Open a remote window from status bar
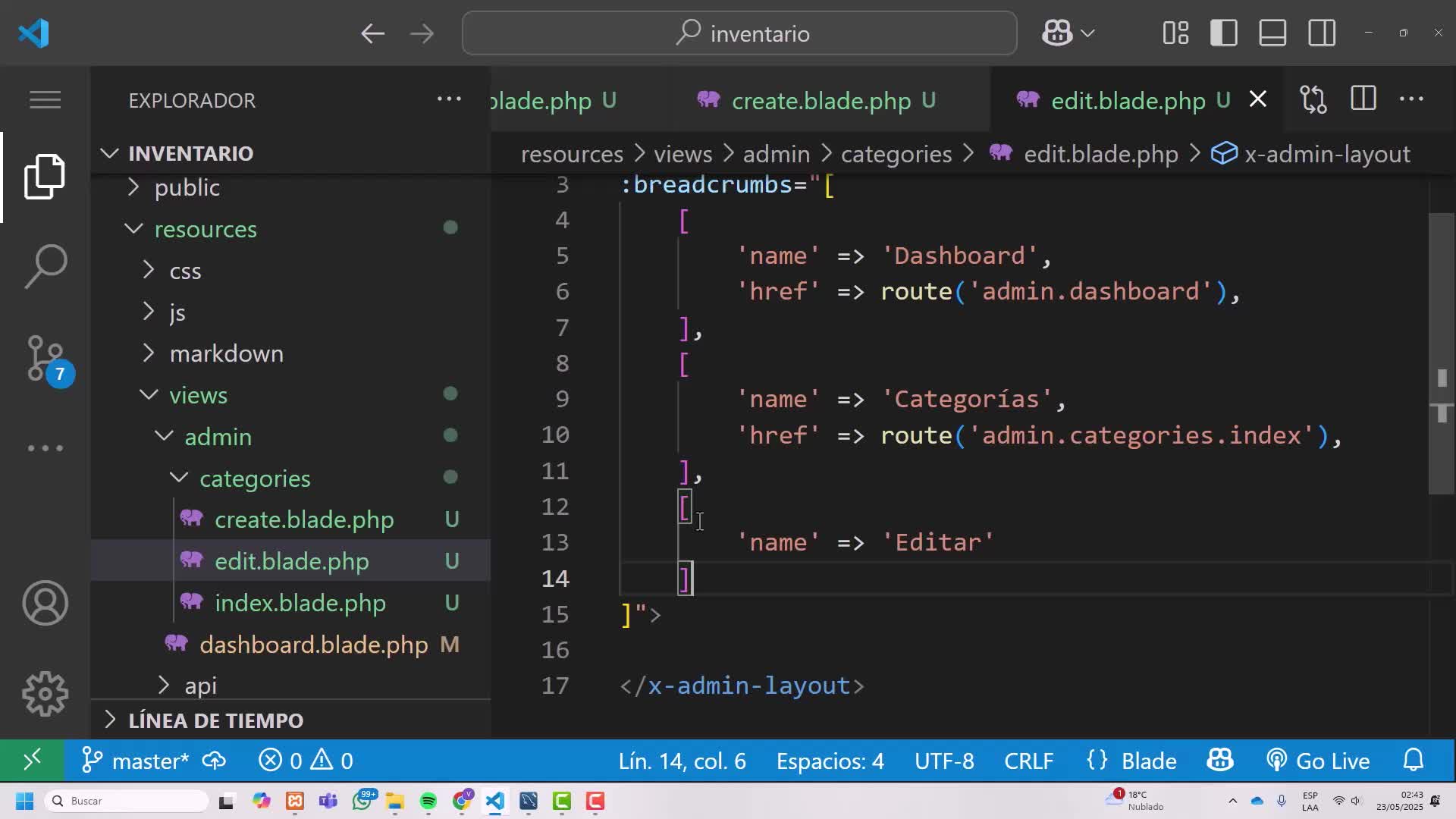1456x819 pixels. pyautogui.click(x=32, y=761)
